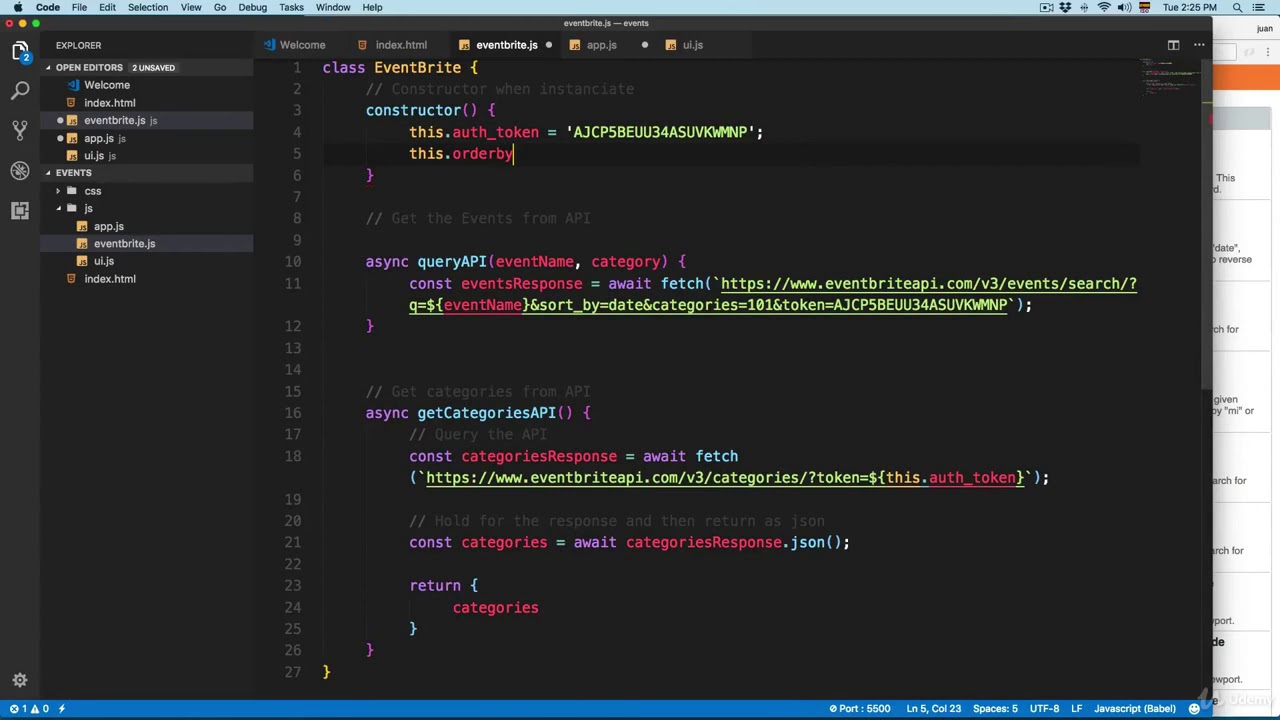This screenshot has height=720, width=1280.
Task: Open the macOS Notification Center
Action: (1259, 7)
